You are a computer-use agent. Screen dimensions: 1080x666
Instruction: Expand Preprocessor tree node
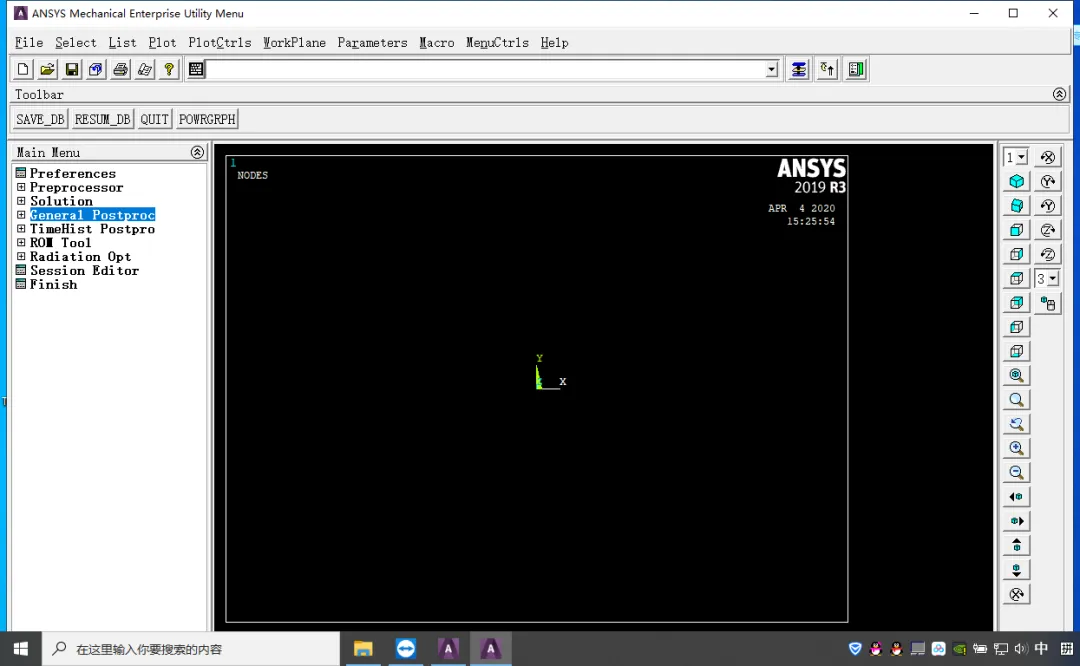21,187
